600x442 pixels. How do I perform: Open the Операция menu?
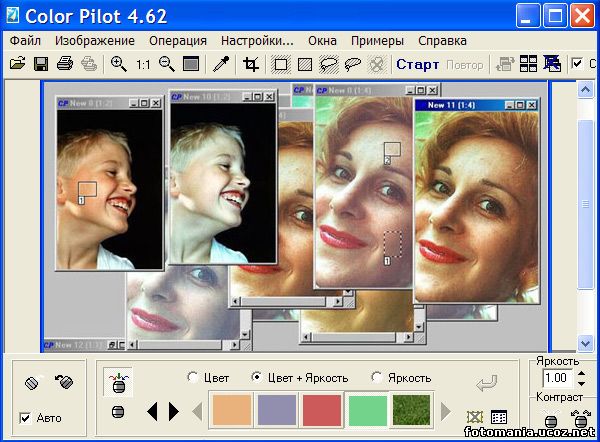pyautogui.click(x=178, y=41)
